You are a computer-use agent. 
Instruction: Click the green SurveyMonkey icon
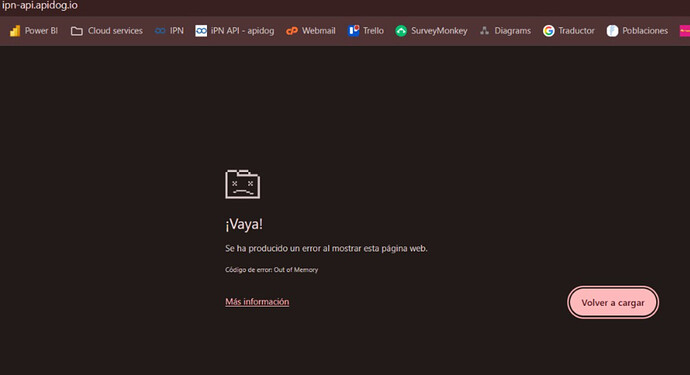click(x=401, y=31)
